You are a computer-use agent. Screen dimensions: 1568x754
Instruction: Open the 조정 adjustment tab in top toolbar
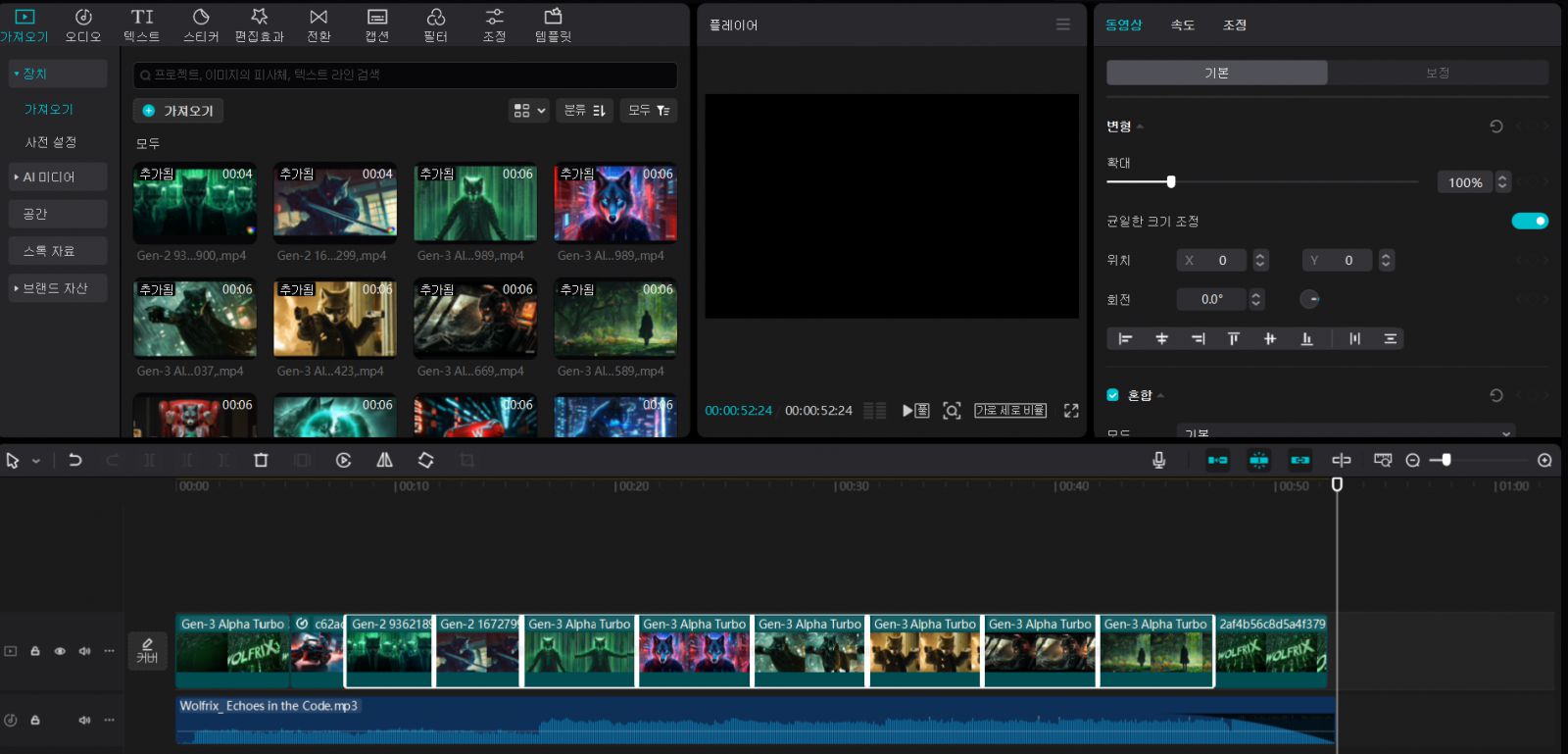495,25
